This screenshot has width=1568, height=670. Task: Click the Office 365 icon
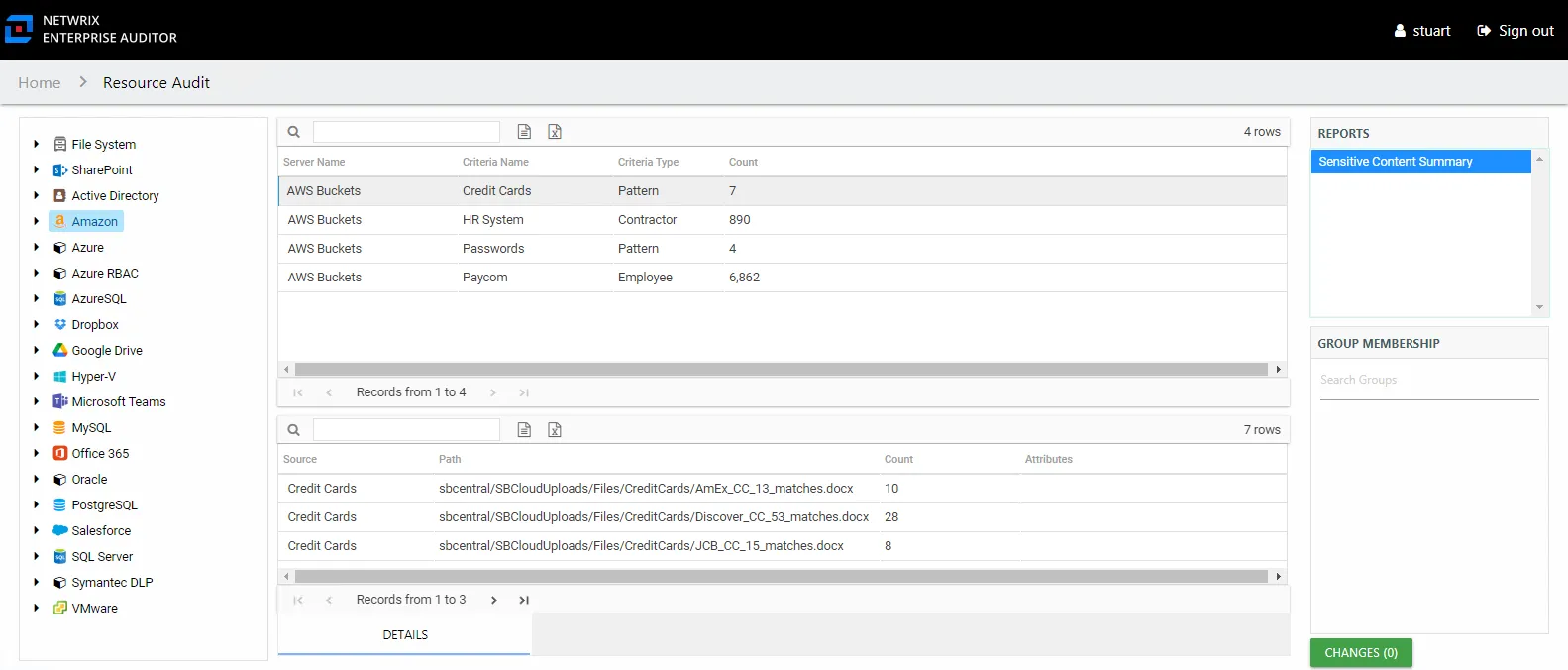click(x=60, y=453)
